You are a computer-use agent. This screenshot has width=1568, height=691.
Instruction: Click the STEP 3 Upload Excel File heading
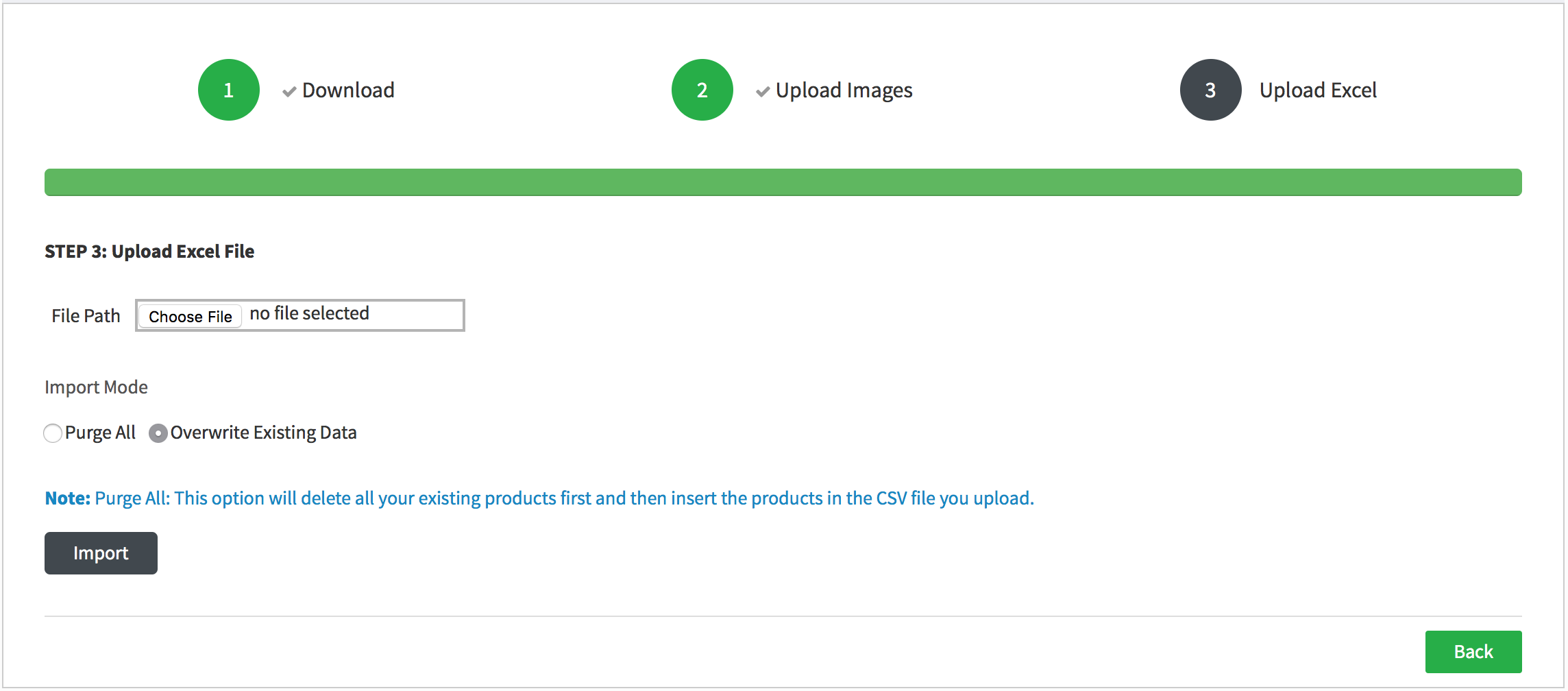149,252
